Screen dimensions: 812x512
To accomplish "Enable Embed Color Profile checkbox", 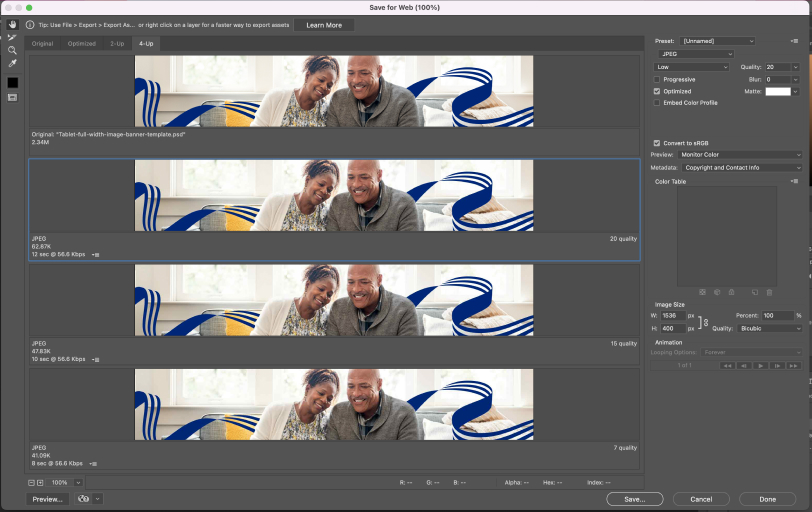I will [657, 103].
